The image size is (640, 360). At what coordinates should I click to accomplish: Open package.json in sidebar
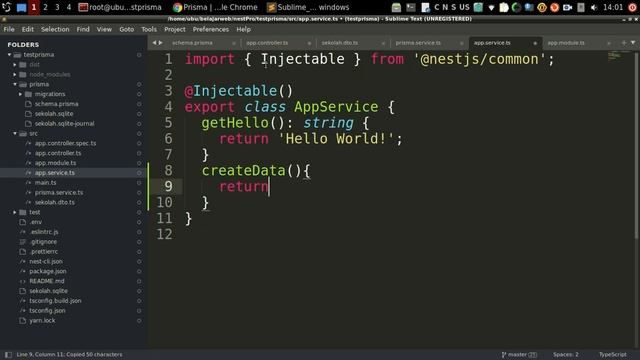click(x=48, y=271)
